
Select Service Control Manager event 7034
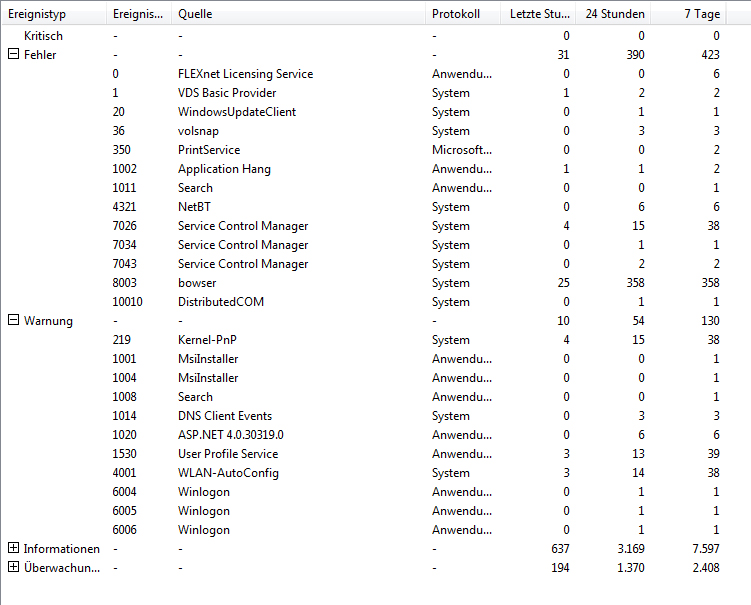[364, 245]
